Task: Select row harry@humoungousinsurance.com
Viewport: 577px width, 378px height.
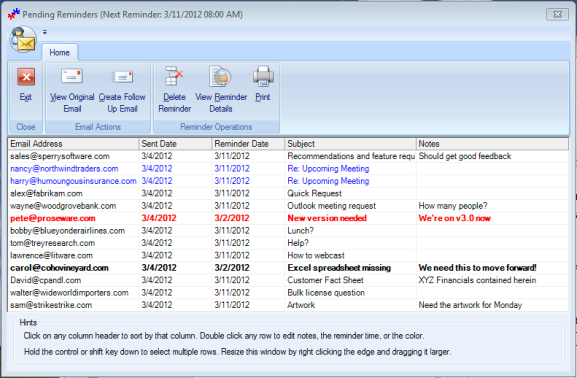Action: (288, 181)
